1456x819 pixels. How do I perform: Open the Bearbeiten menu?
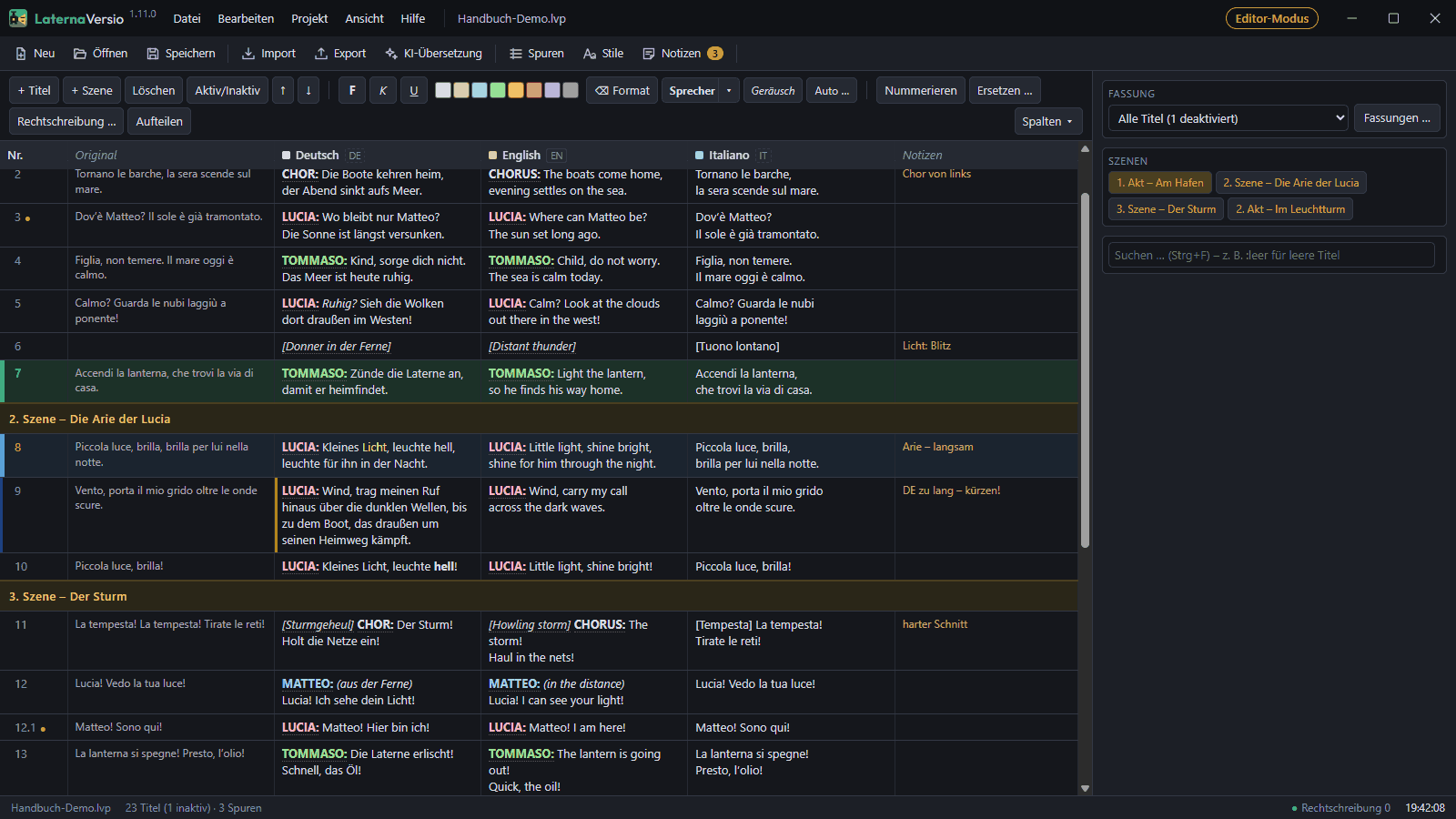[246, 18]
